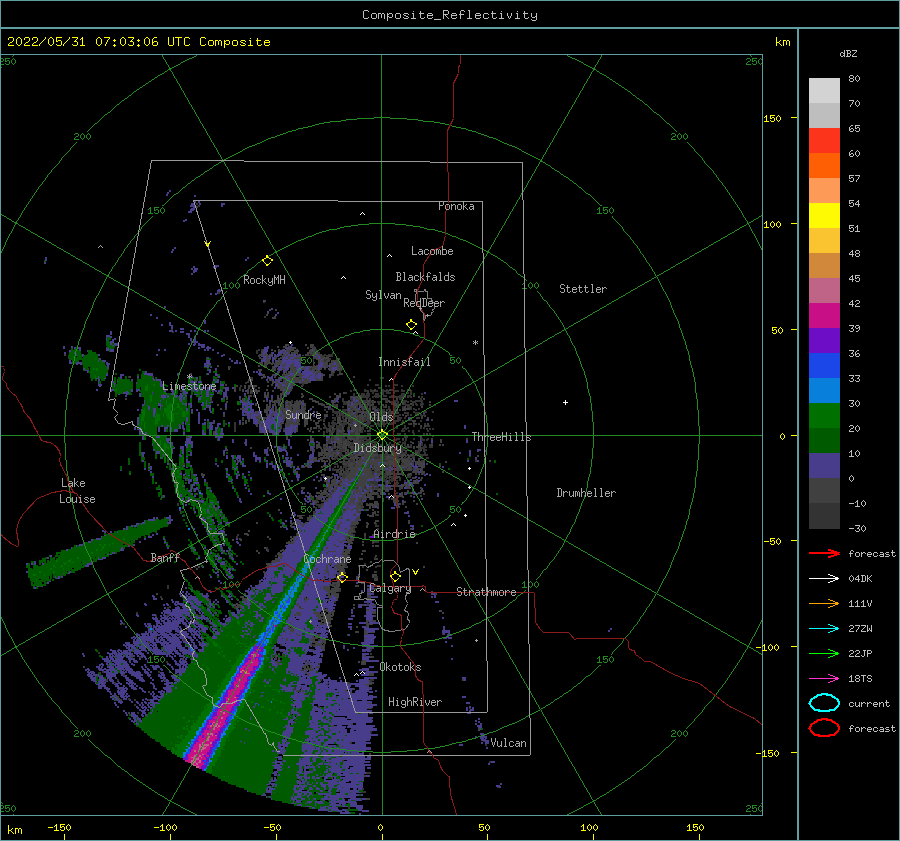Click the red forecast arrow in legend

pos(824,553)
